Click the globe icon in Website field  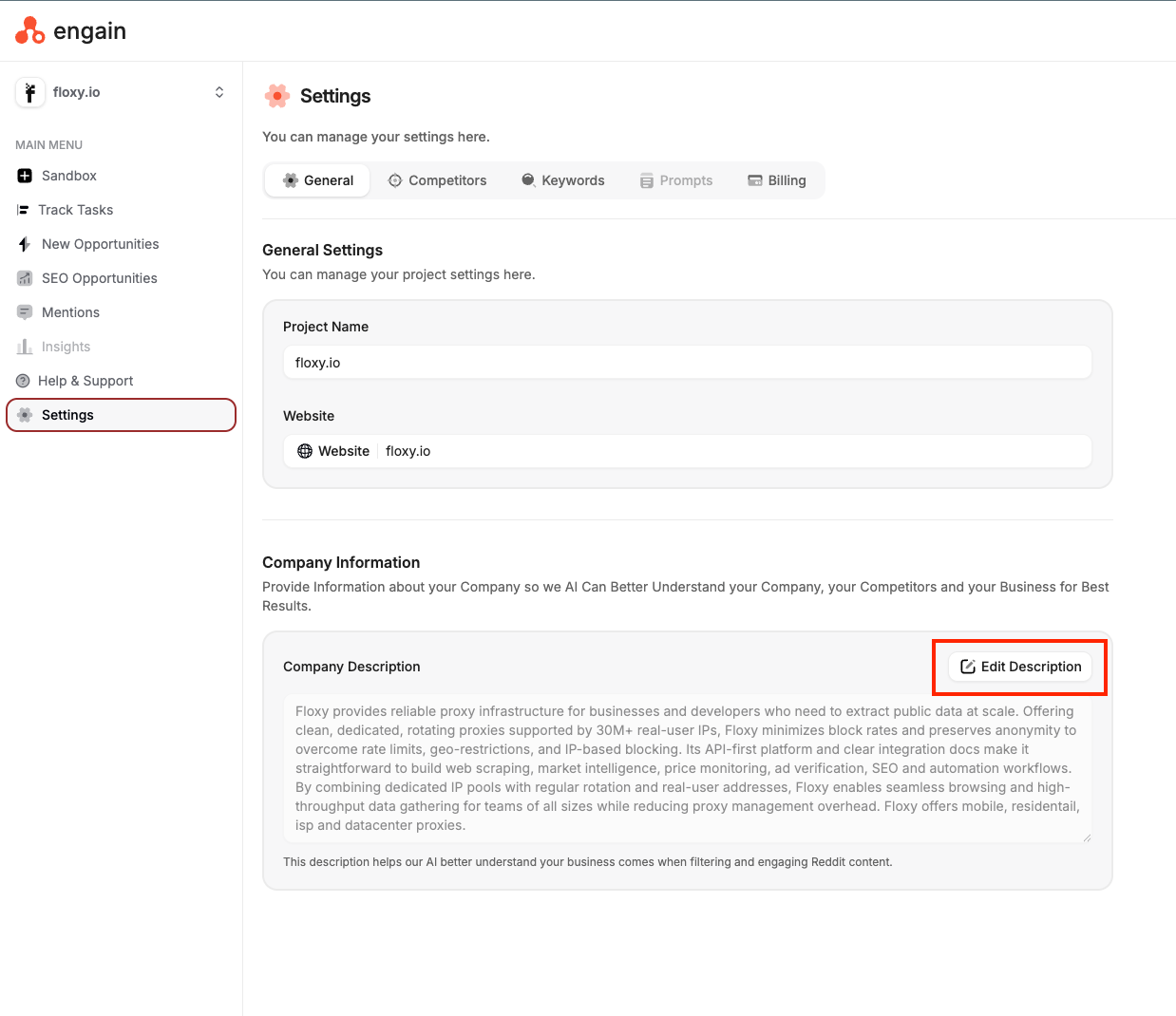click(x=305, y=451)
